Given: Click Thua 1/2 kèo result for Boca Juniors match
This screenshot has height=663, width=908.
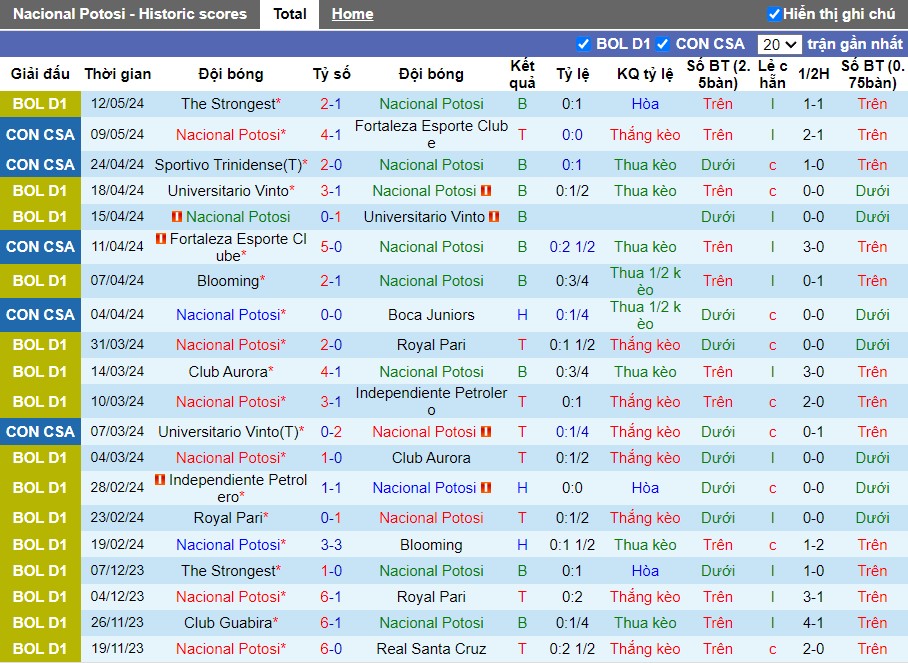Looking at the screenshot, I should coord(645,315).
